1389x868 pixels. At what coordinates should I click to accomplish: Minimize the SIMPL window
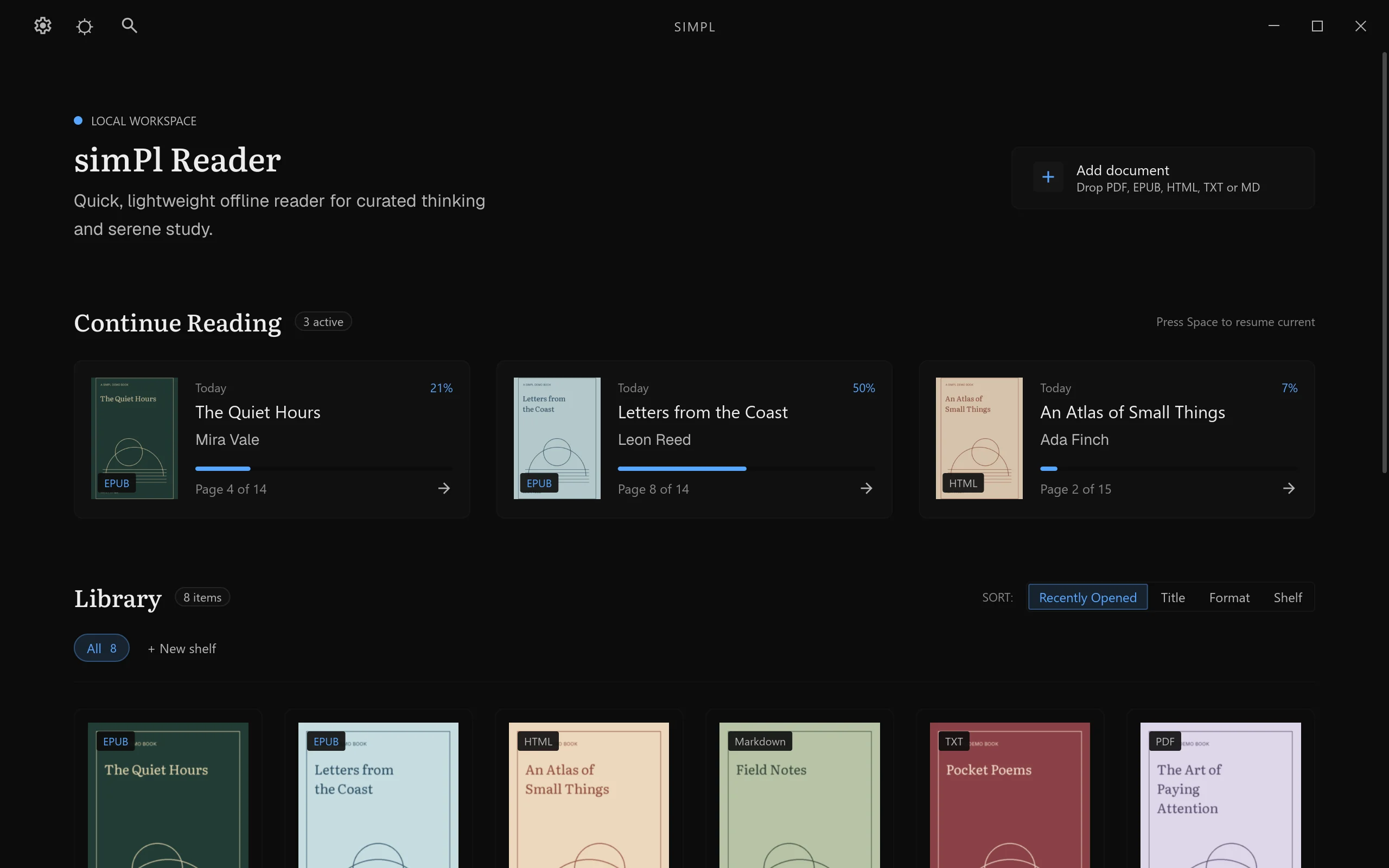point(1273,26)
